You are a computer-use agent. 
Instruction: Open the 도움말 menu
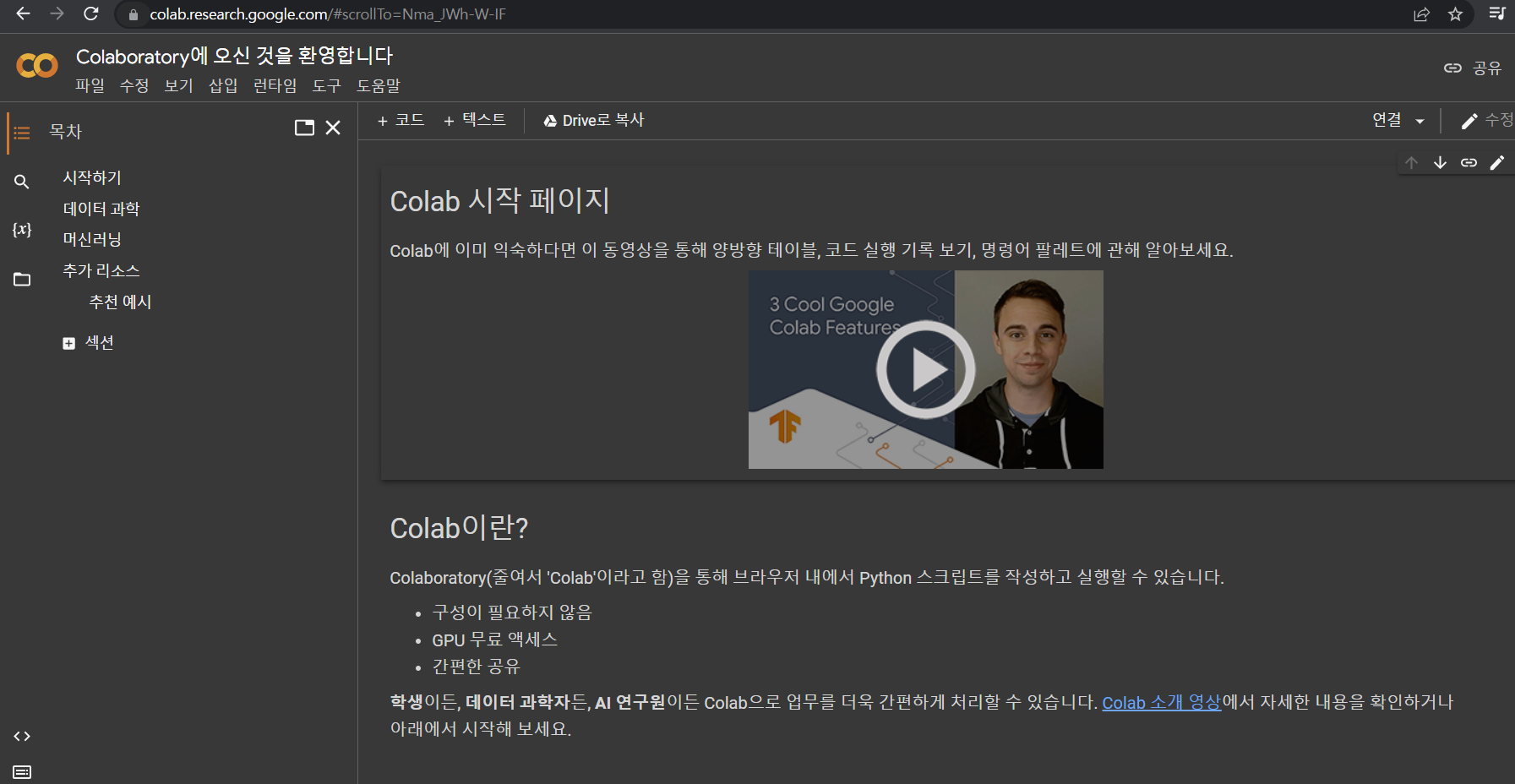[x=378, y=85]
